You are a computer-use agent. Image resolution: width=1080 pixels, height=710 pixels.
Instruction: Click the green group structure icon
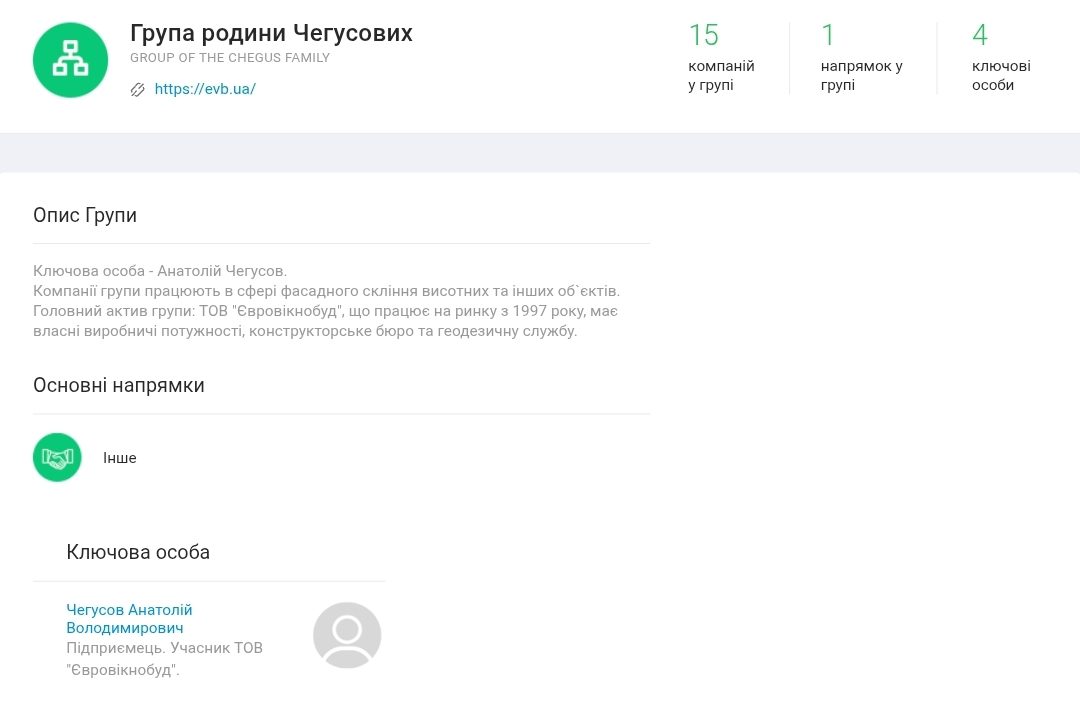[x=70, y=60]
